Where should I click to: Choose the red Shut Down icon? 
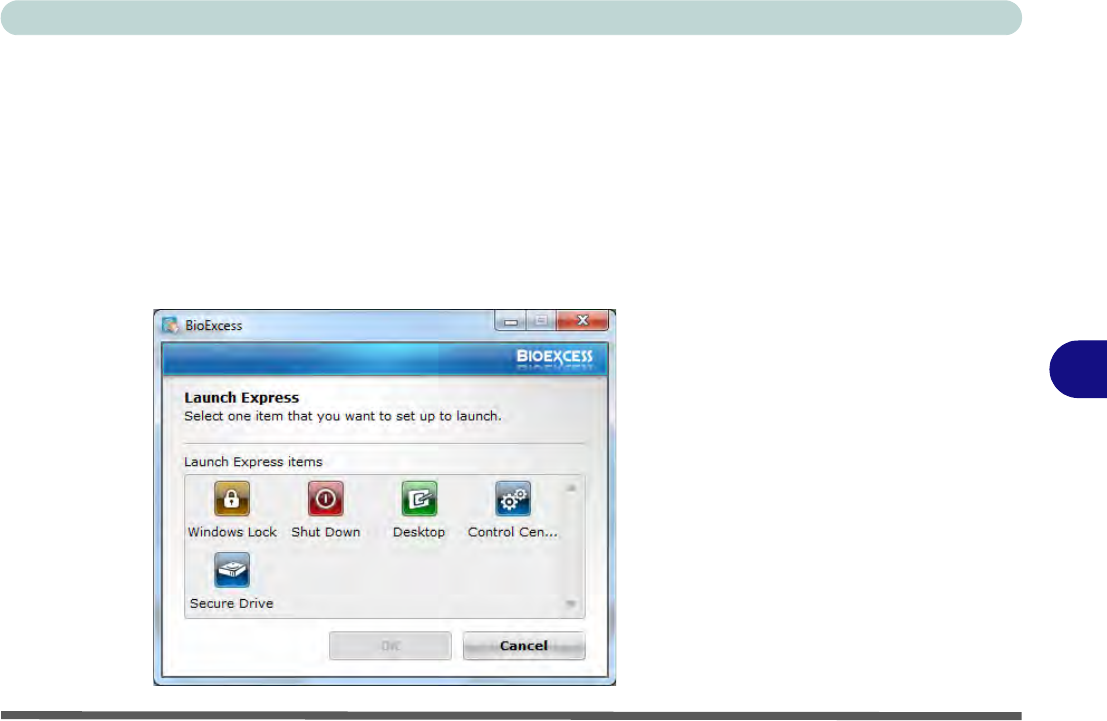[325, 499]
